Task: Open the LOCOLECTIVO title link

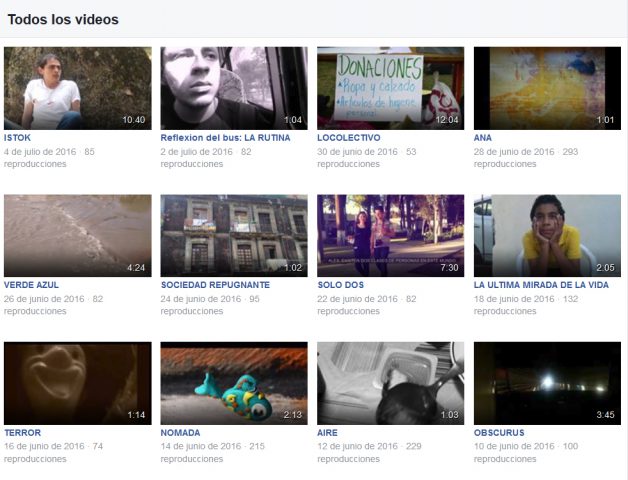Action: 348,138
